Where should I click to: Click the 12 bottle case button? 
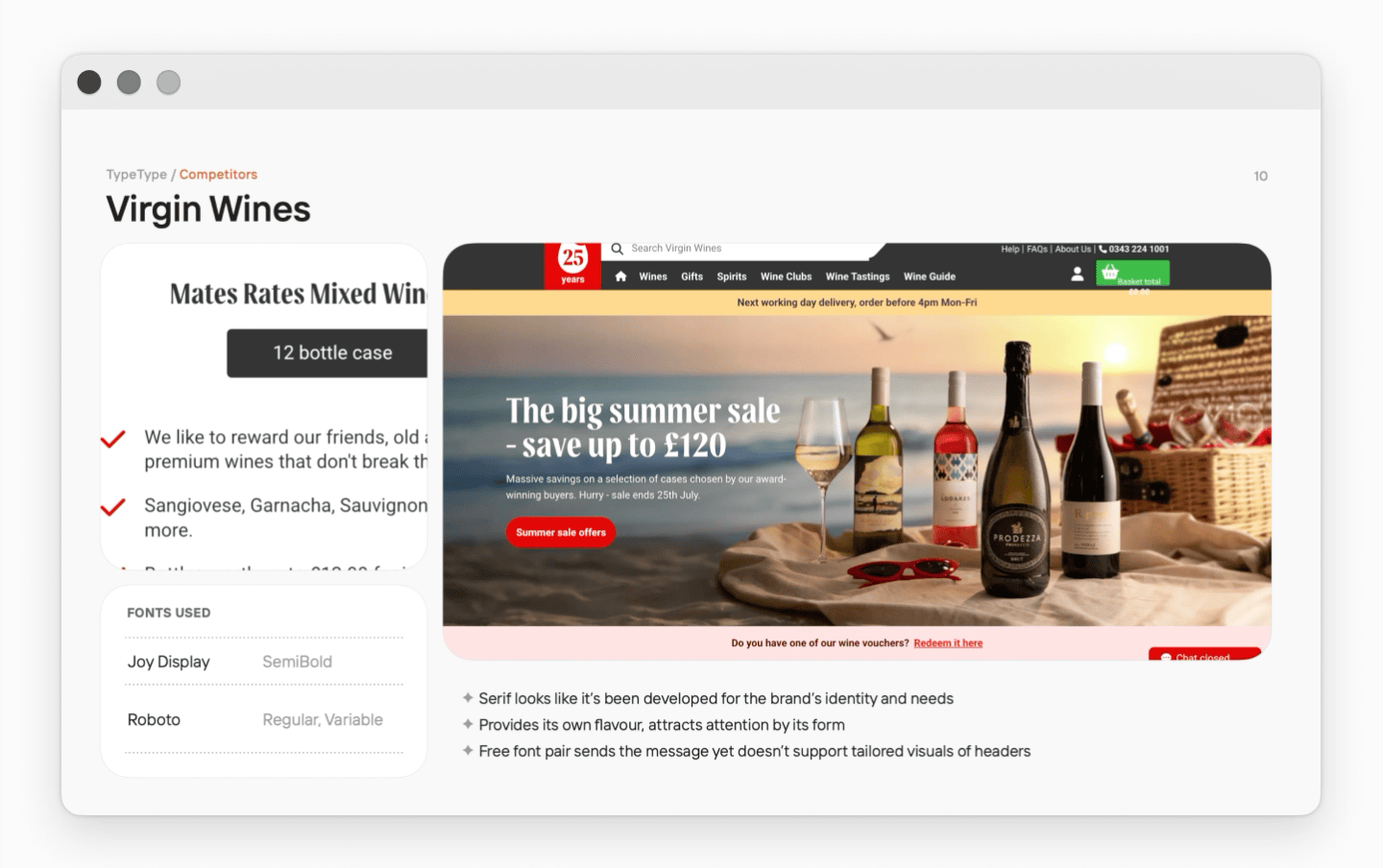(x=328, y=353)
